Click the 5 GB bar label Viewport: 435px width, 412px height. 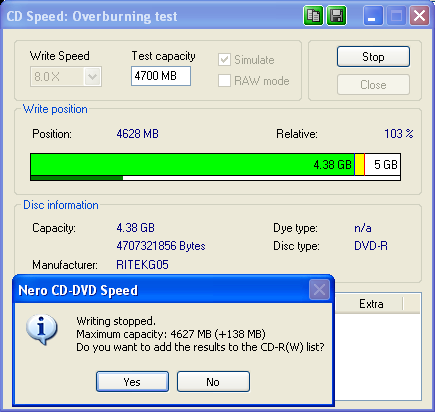point(386,165)
